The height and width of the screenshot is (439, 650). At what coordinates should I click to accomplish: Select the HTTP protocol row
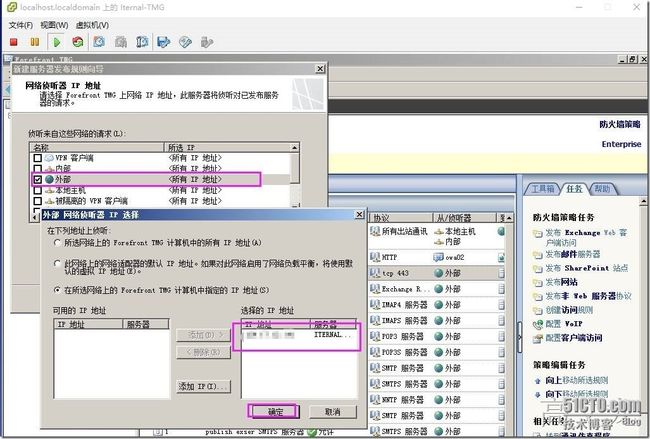tap(437, 257)
